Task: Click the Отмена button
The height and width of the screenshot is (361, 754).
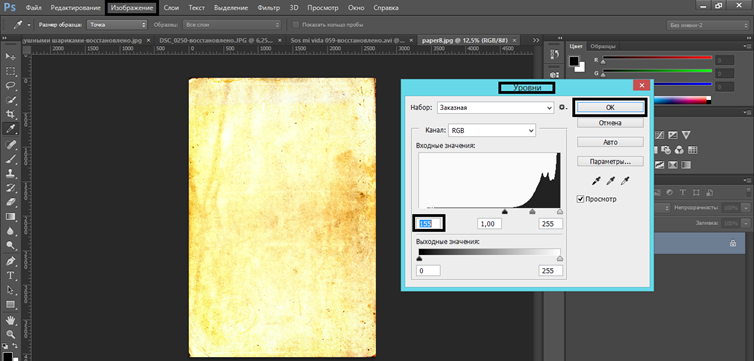Action: click(610, 123)
